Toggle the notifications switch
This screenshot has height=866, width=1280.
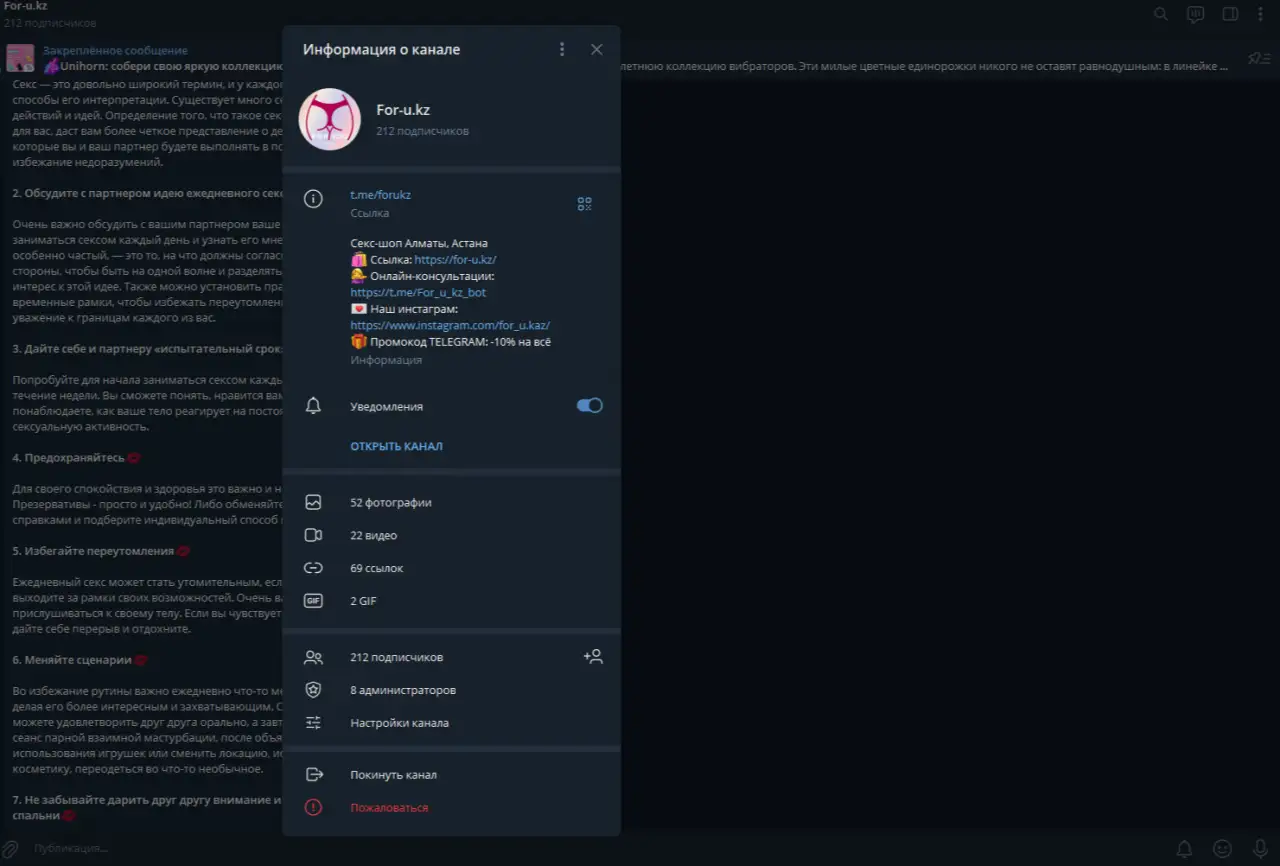coord(589,406)
